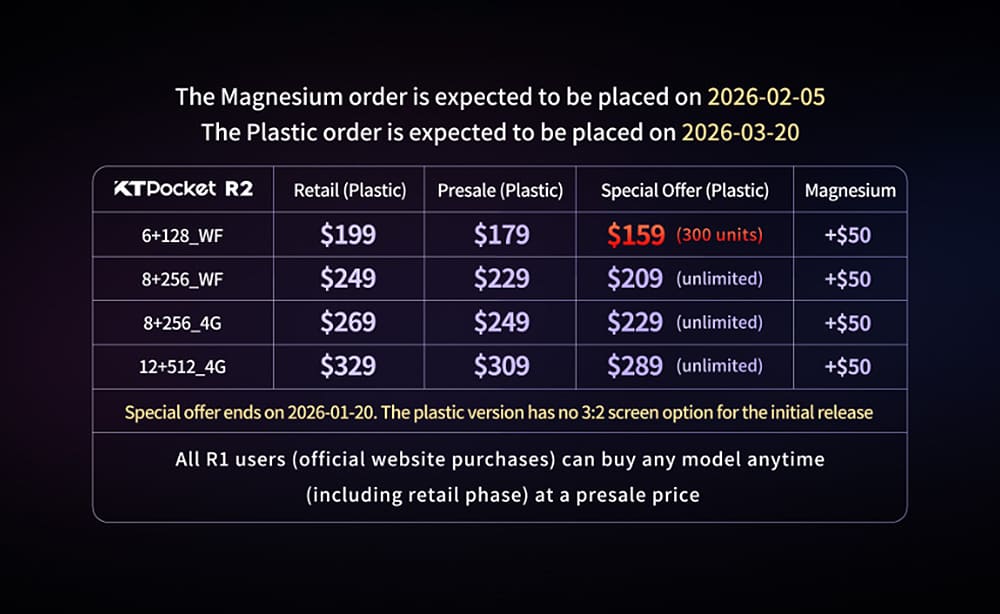
Task: Click the $199 retail price
Action: pyautogui.click(x=348, y=235)
